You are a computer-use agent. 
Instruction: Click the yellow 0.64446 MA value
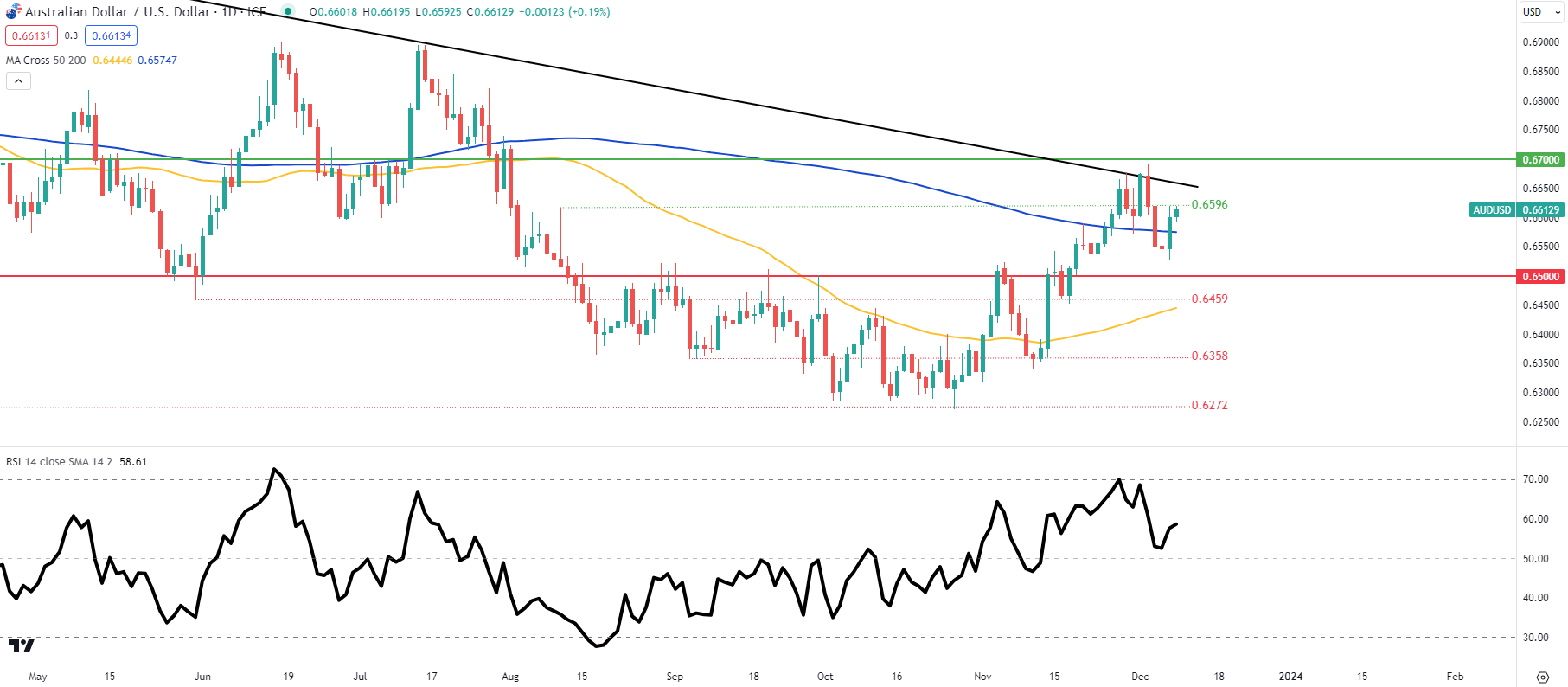[x=112, y=60]
